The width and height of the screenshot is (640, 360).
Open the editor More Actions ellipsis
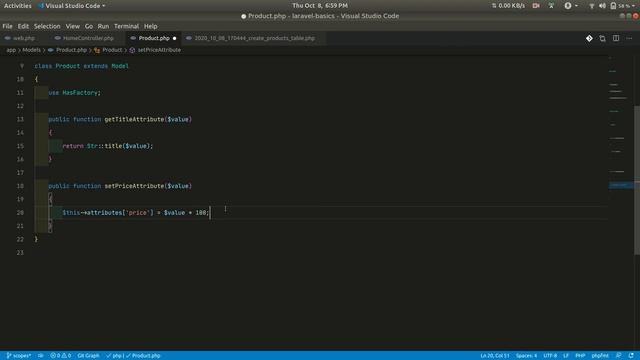click(x=629, y=38)
